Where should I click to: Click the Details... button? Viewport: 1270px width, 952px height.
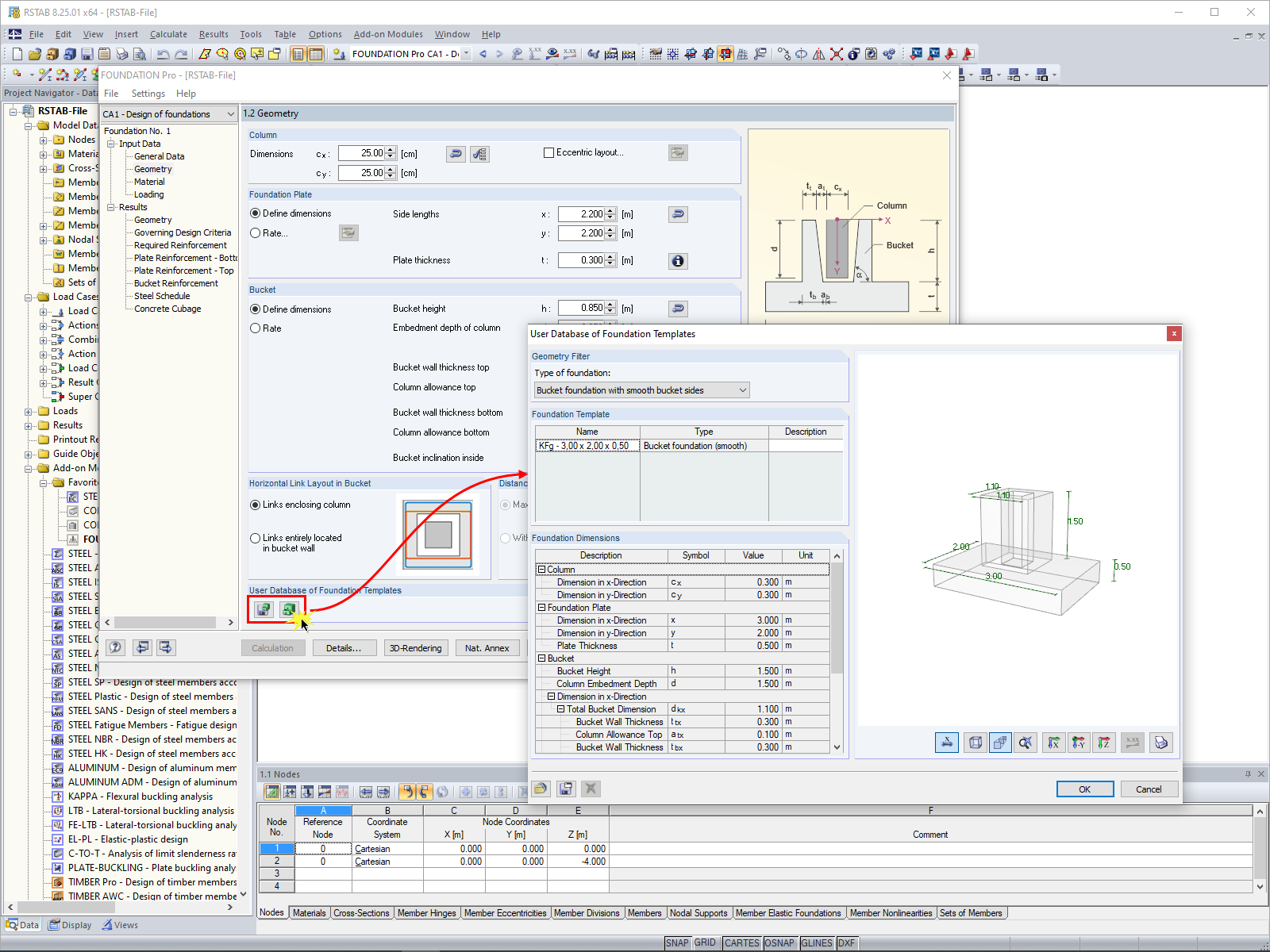(344, 647)
